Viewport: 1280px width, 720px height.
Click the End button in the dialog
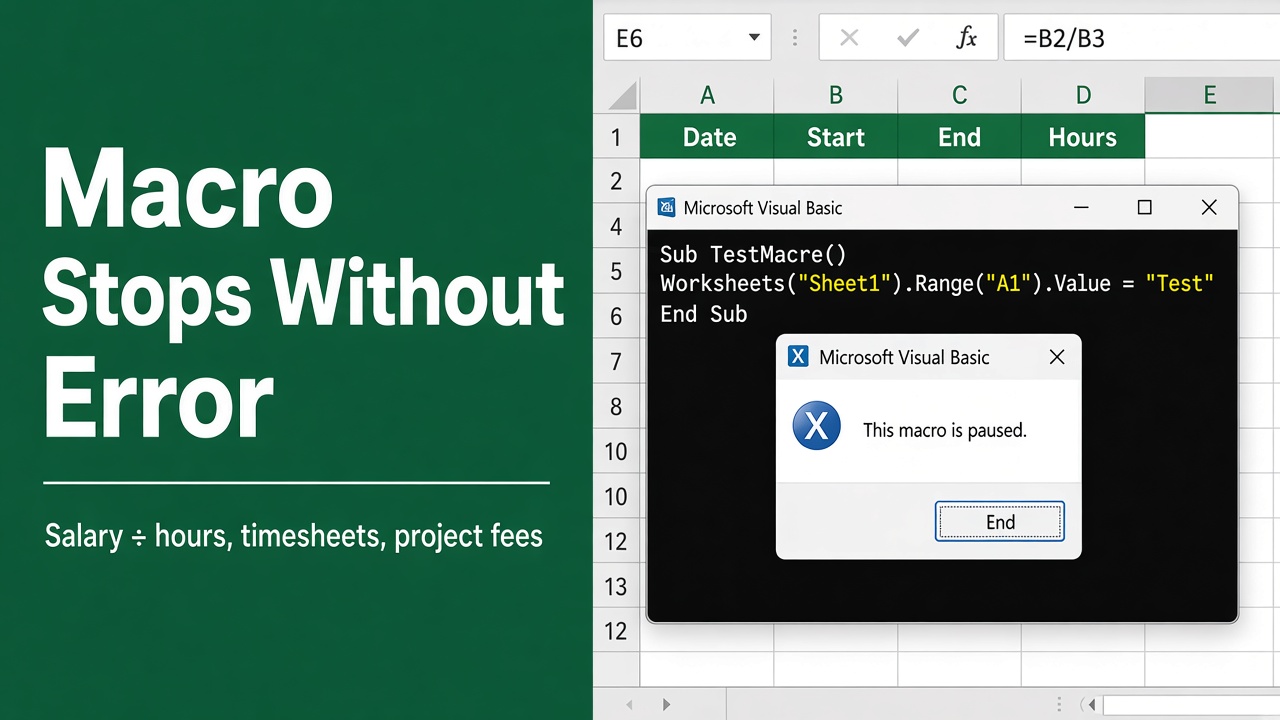pyautogui.click(x=1000, y=521)
